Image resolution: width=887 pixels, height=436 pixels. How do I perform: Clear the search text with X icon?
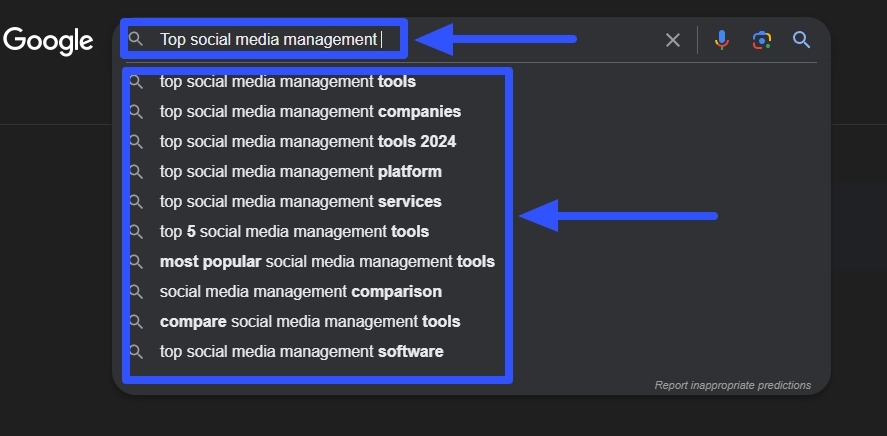pos(673,40)
